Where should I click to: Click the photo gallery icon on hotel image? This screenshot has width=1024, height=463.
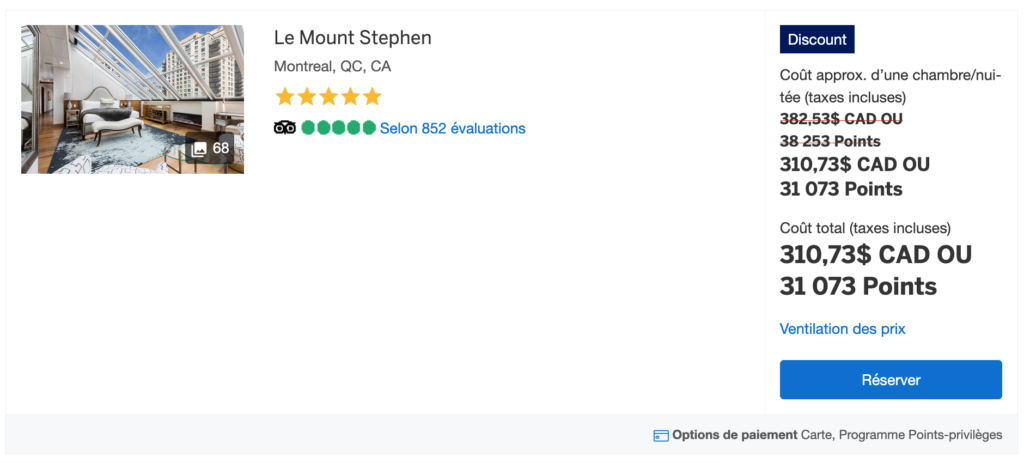200,148
